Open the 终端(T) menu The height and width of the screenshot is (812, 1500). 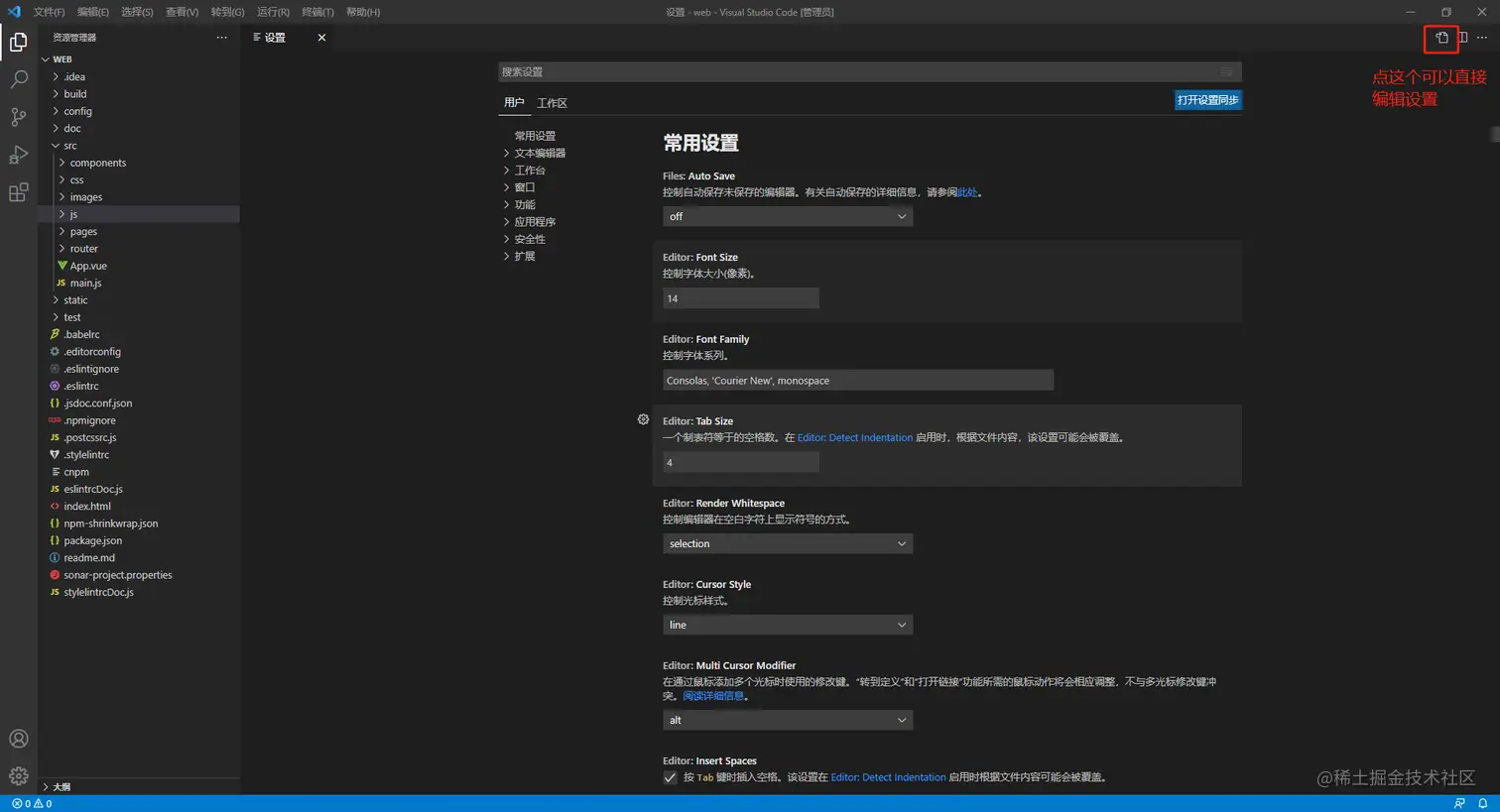[x=317, y=12]
